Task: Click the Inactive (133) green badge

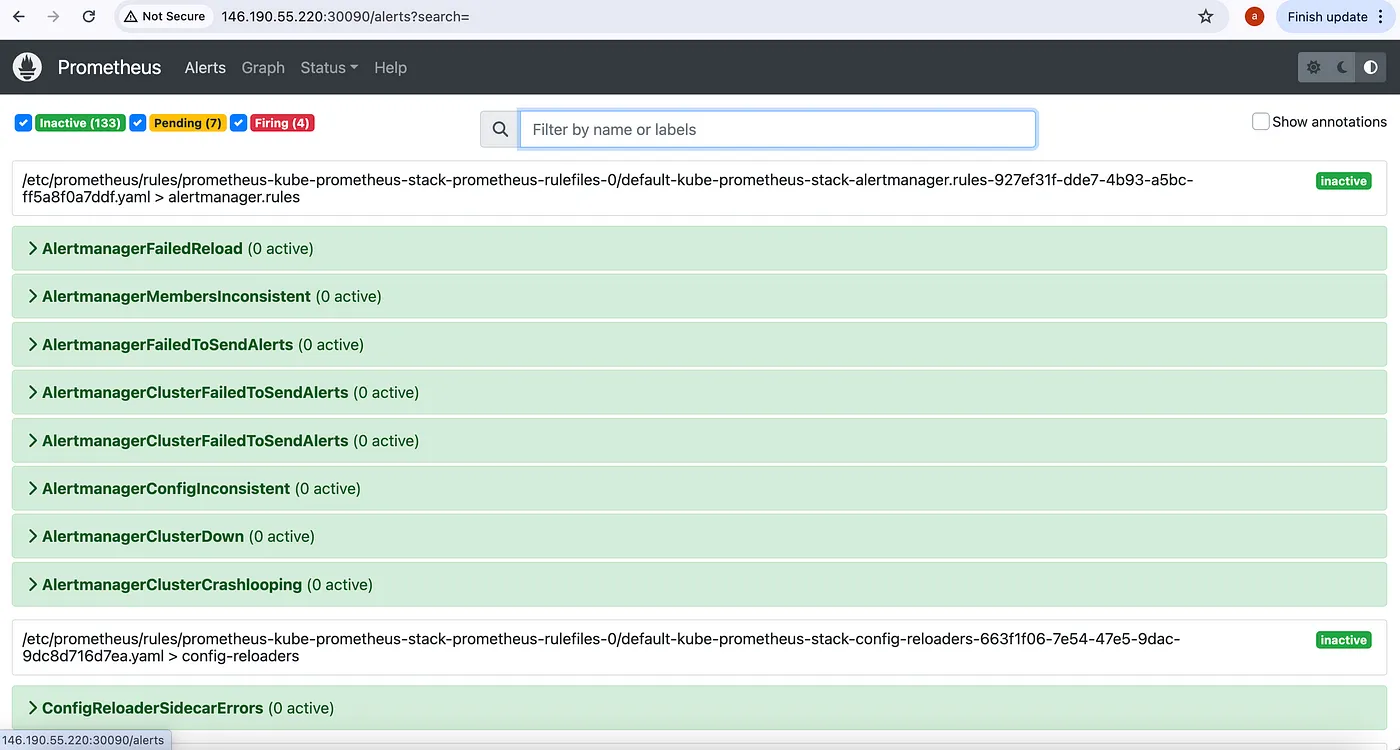Action: tap(79, 123)
